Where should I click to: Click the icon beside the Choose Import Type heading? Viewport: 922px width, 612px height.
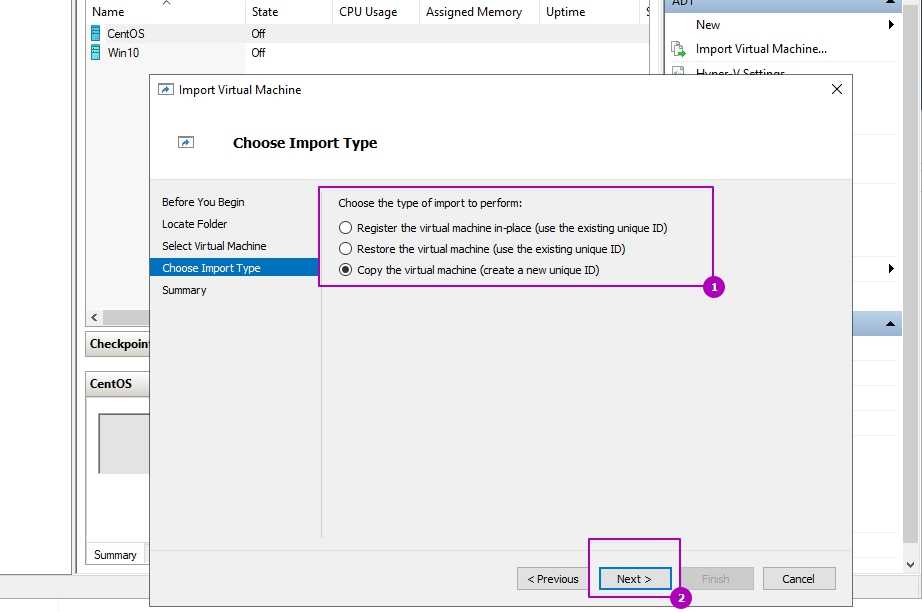(x=185, y=143)
